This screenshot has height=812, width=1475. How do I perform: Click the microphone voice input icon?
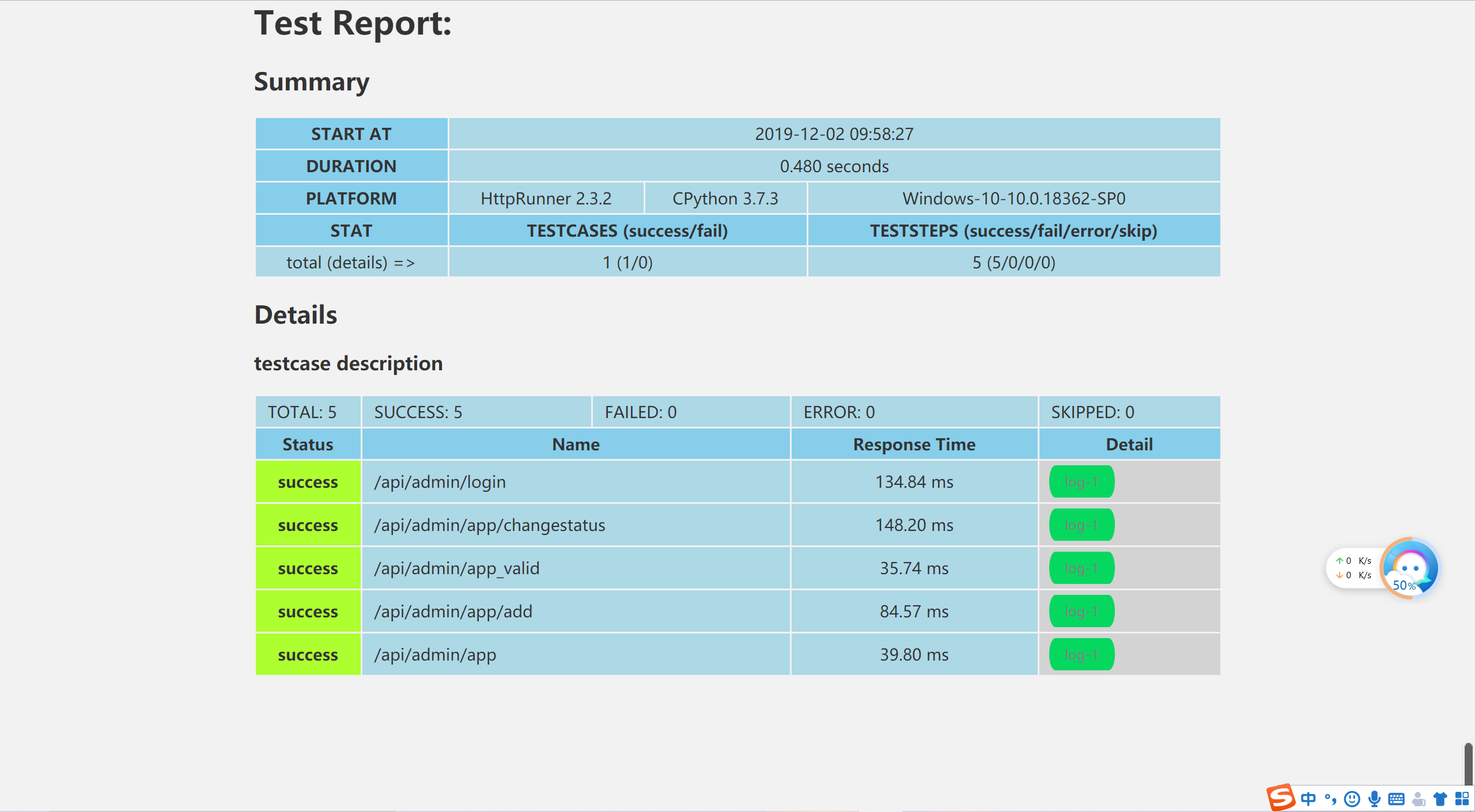pyautogui.click(x=1374, y=799)
